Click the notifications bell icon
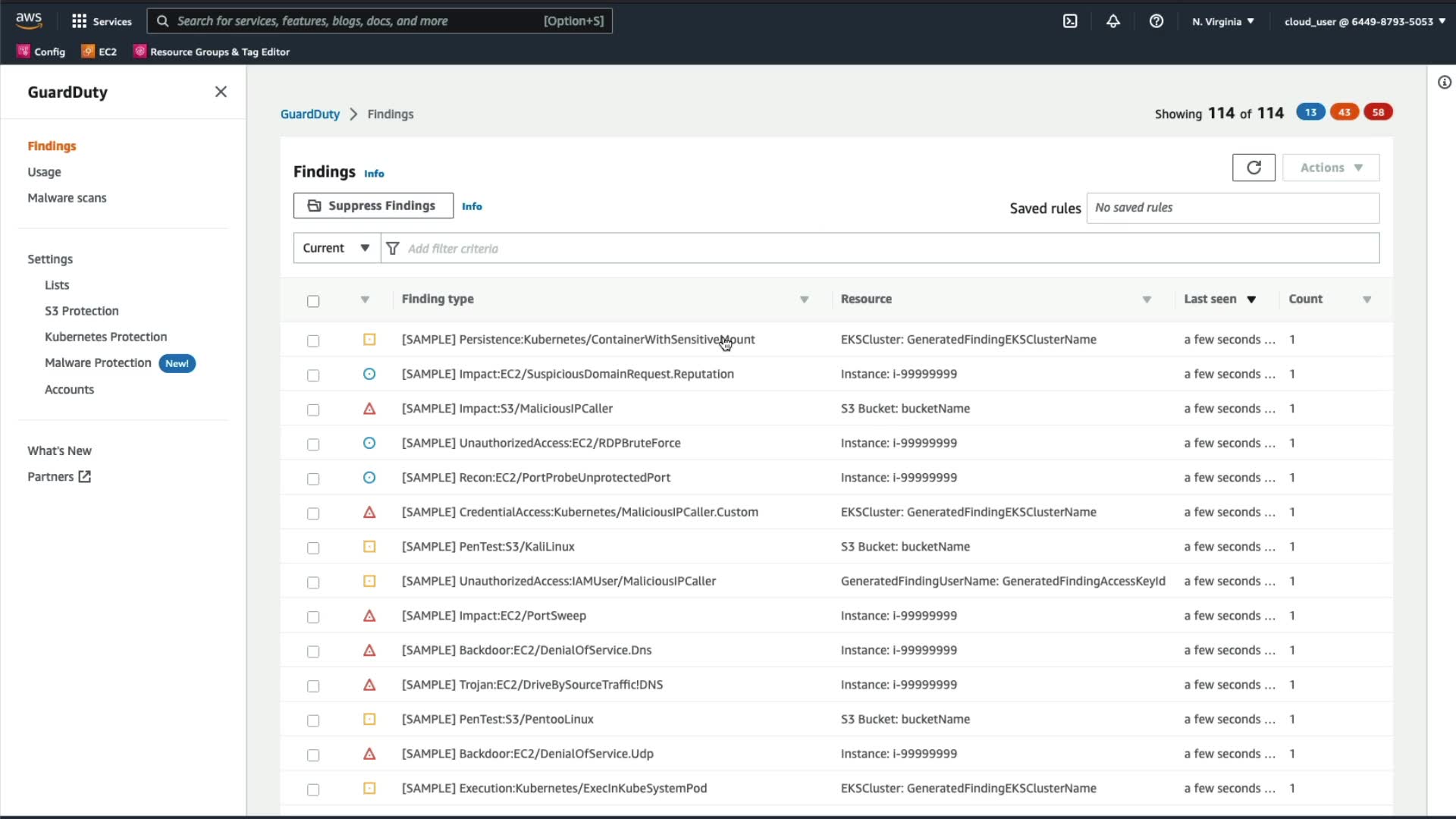 point(1112,21)
